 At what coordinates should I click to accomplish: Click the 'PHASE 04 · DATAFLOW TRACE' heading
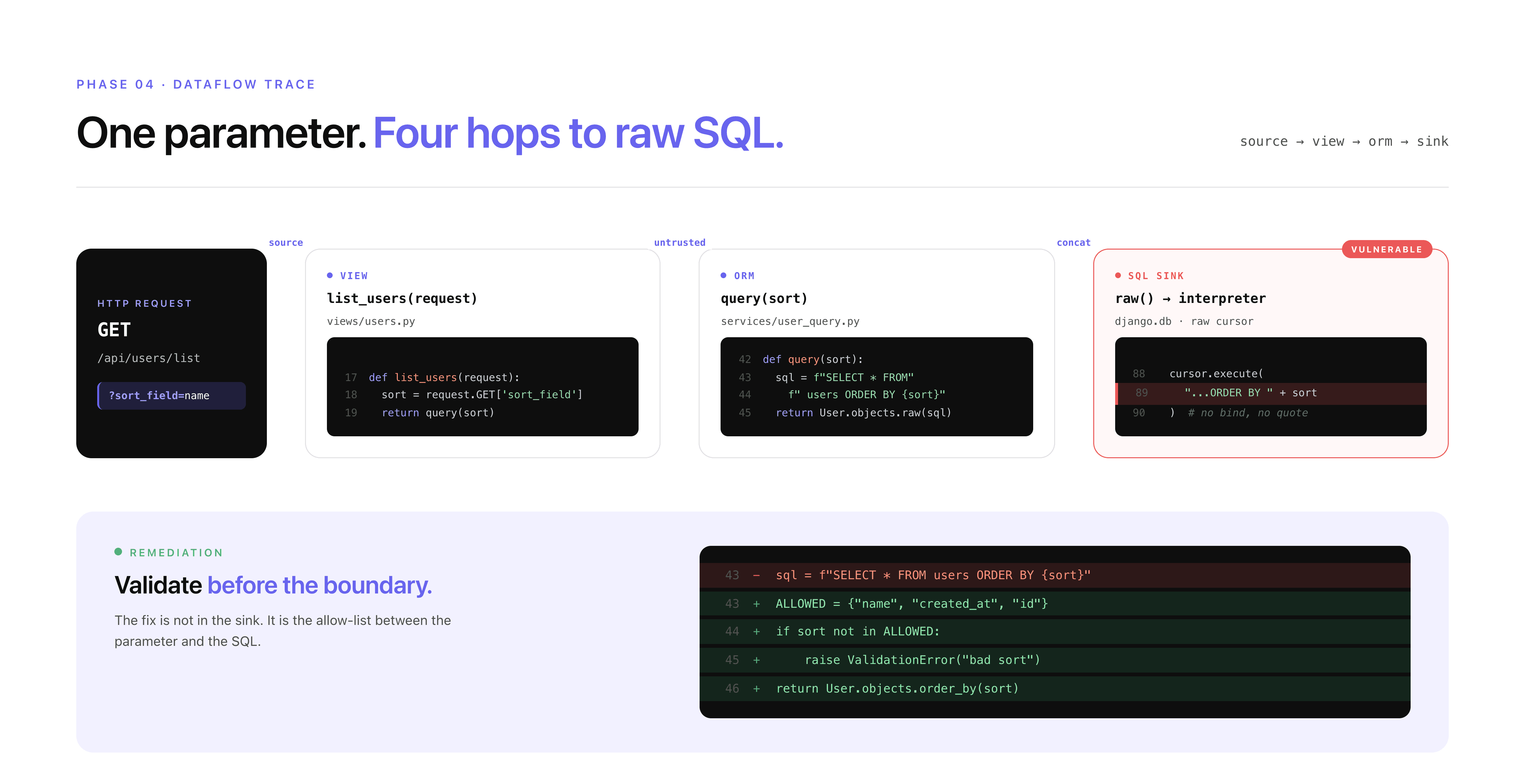click(x=196, y=84)
